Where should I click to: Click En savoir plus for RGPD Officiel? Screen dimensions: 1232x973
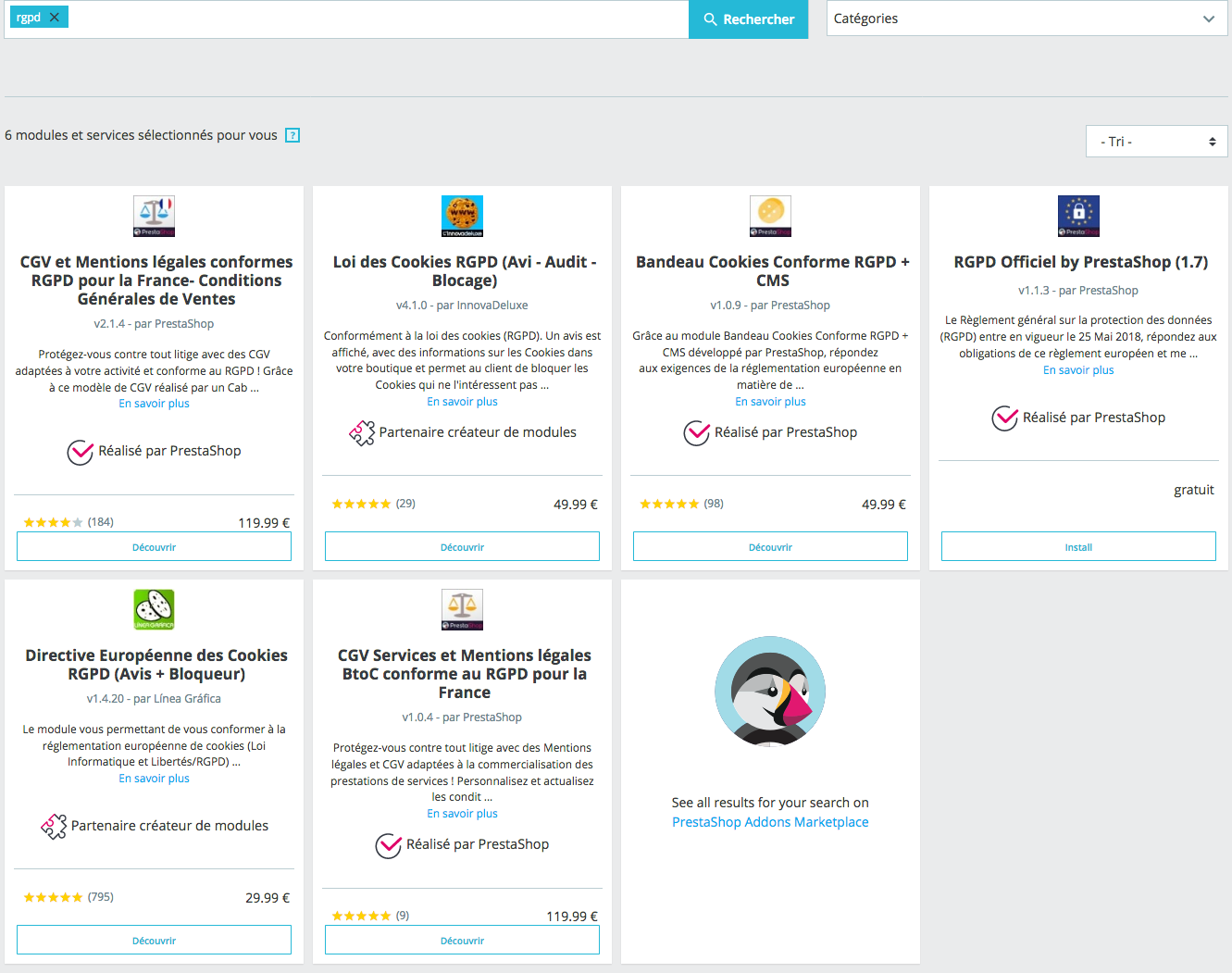1078,370
